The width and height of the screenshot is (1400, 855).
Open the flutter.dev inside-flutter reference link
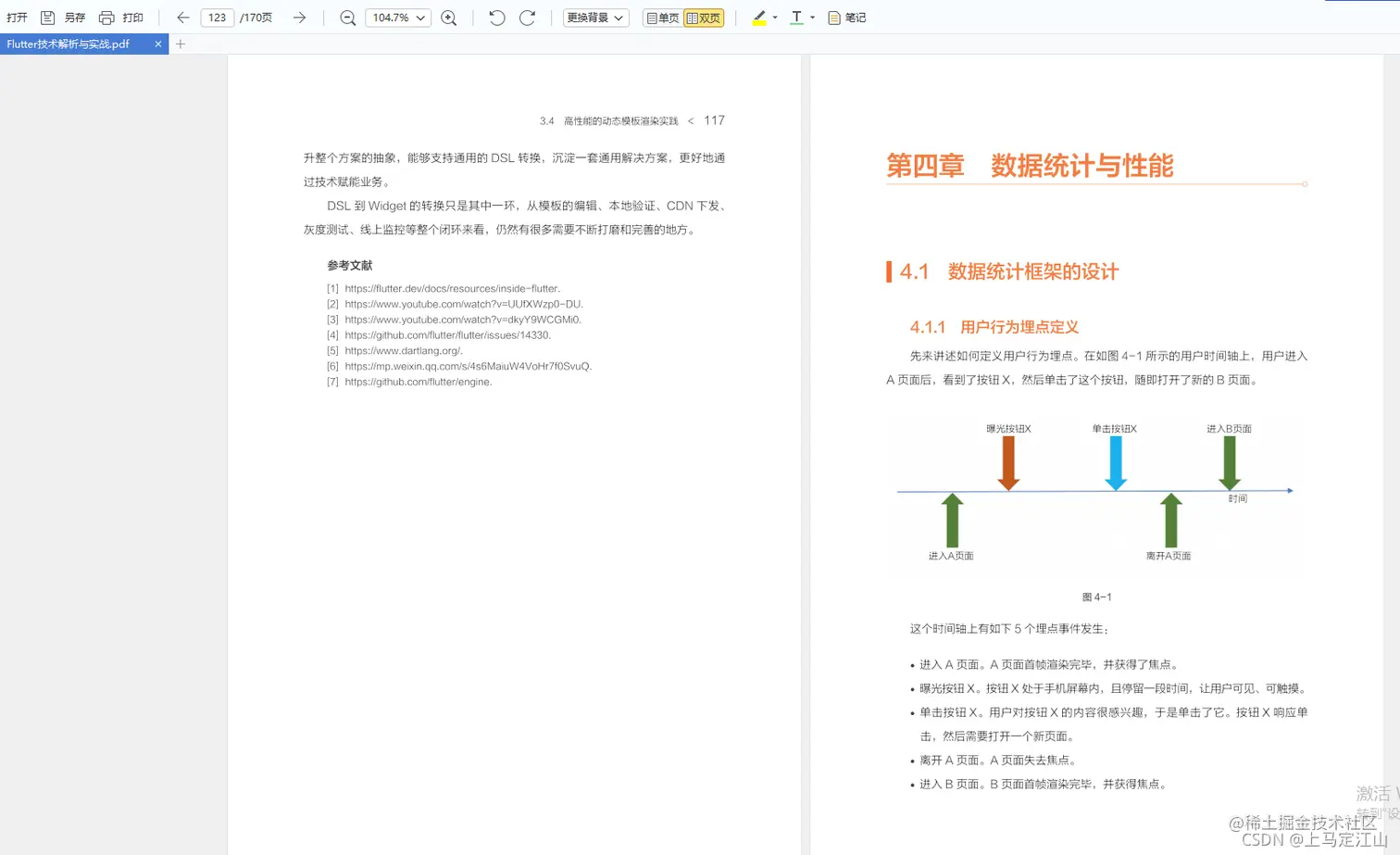click(452, 288)
